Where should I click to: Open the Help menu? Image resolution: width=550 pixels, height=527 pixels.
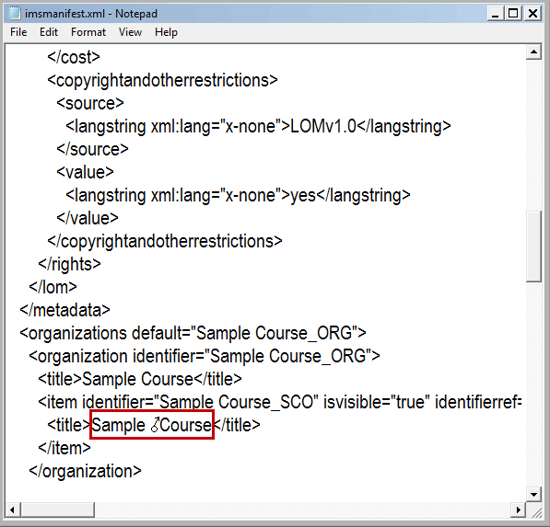[166, 32]
